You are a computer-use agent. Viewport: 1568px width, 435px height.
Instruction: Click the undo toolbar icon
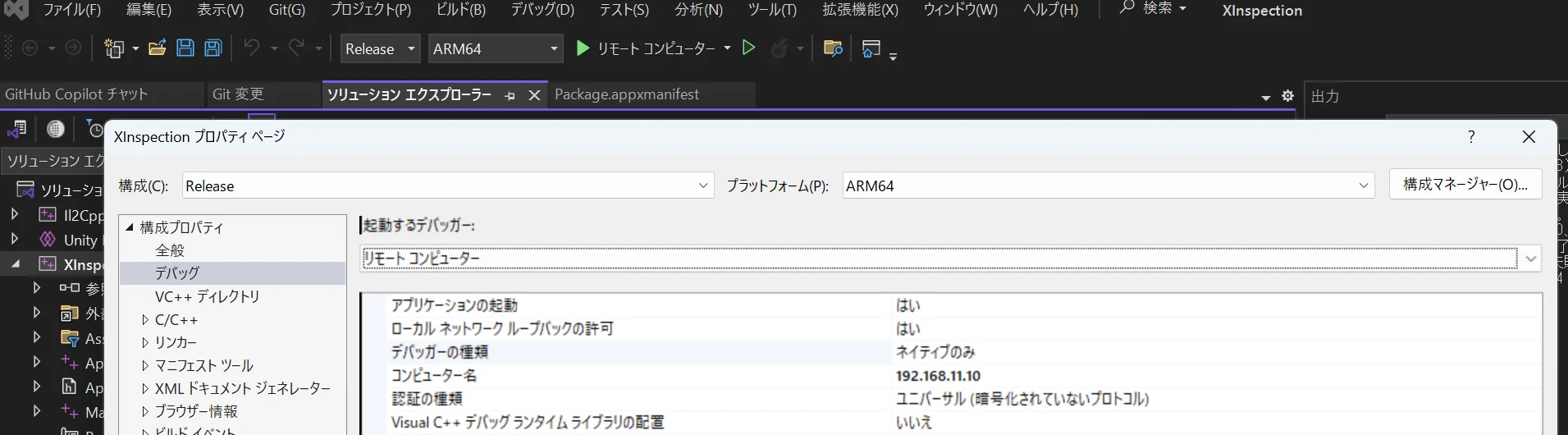[x=252, y=48]
